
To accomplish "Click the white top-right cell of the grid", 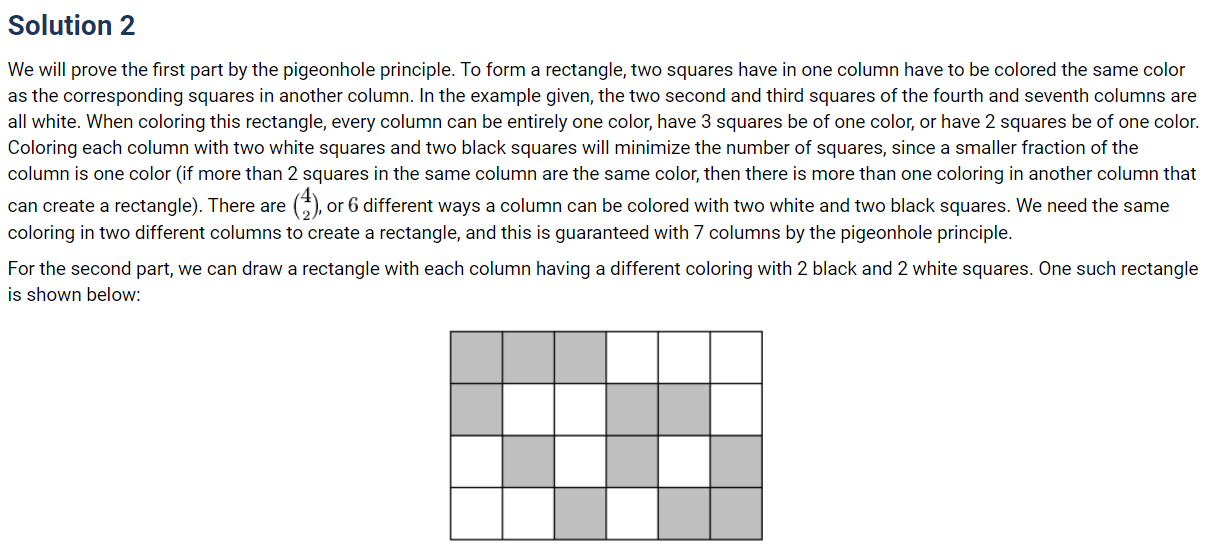I will click(x=736, y=357).
